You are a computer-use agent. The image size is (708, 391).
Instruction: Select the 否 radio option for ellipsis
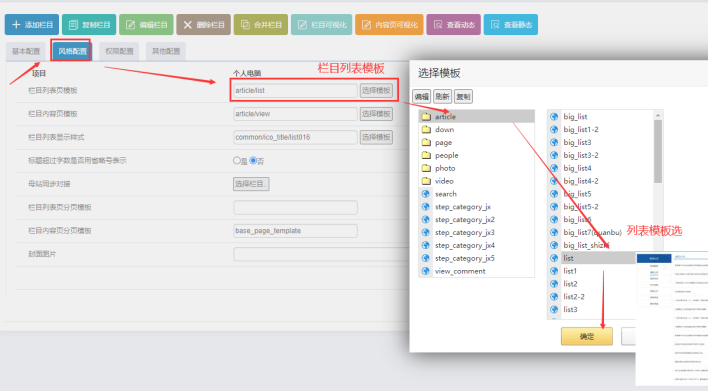coord(253,160)
